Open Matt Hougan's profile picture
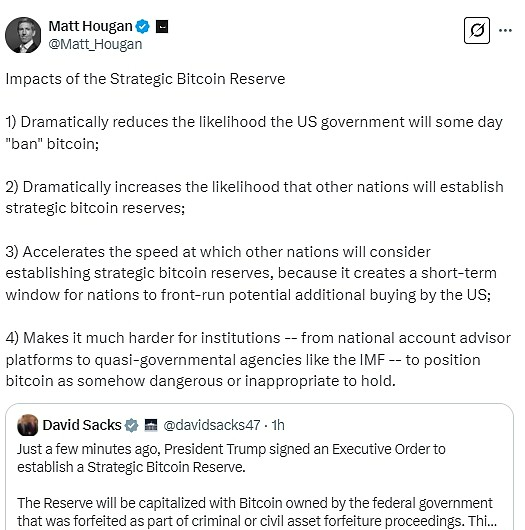The height and width of the screenshot is (530, 525). pyautogui.click(x=23, y=35)
